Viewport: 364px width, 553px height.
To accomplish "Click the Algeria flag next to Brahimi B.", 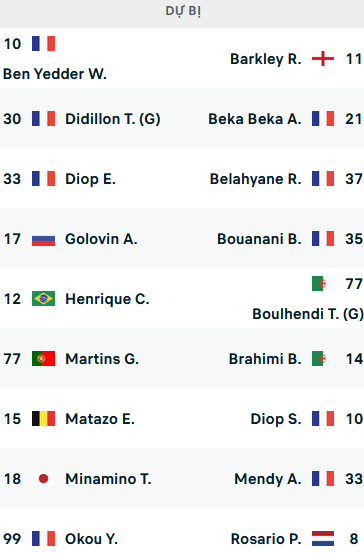I will (323, 359).
